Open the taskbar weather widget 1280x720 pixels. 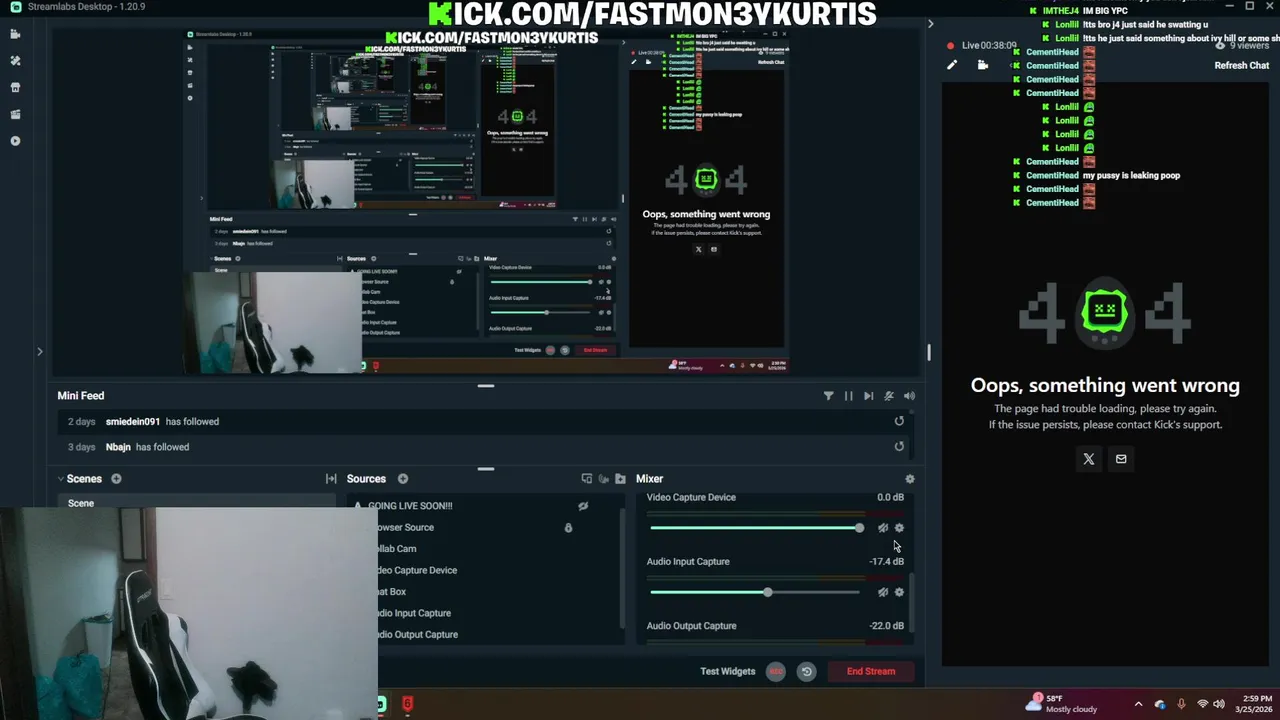(1061, 704)
